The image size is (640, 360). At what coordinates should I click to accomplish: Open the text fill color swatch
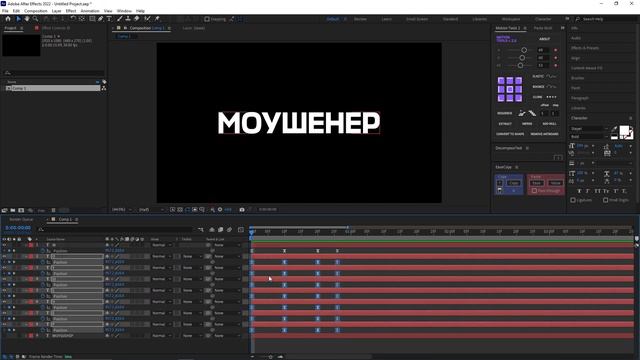click(x=624, y=131)
